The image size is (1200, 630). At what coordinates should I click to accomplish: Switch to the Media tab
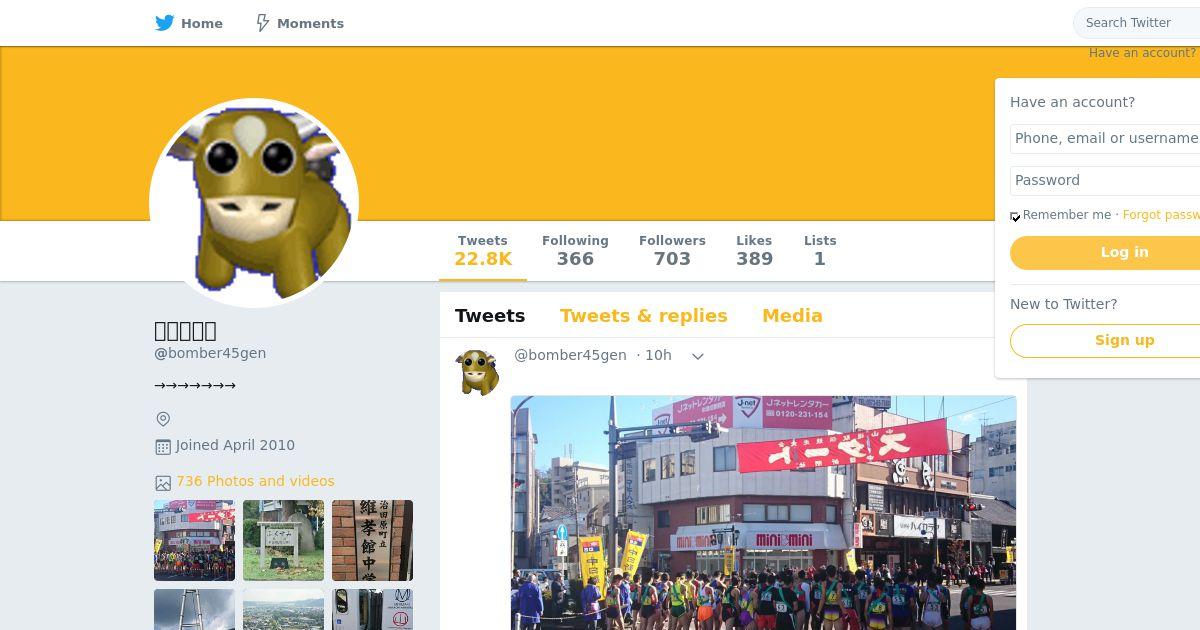(x=792, y=315)
